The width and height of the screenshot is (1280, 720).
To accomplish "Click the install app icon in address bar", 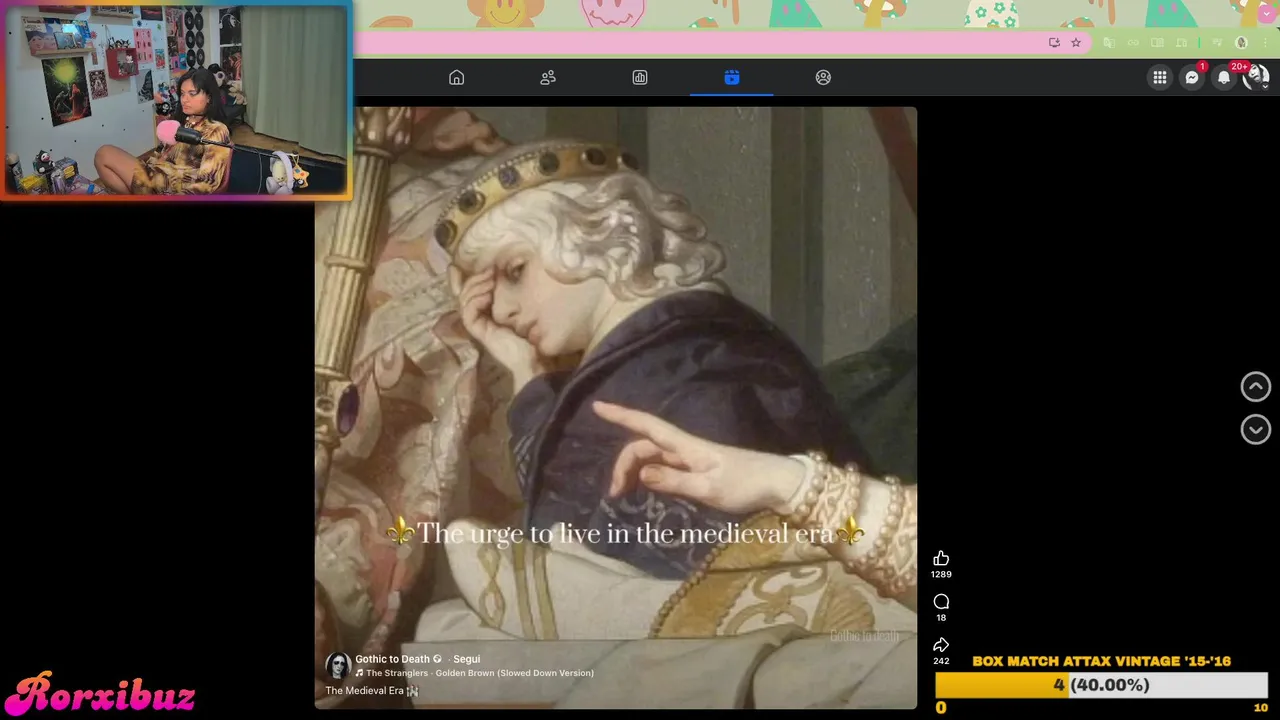I will [x=1054, y=43].
